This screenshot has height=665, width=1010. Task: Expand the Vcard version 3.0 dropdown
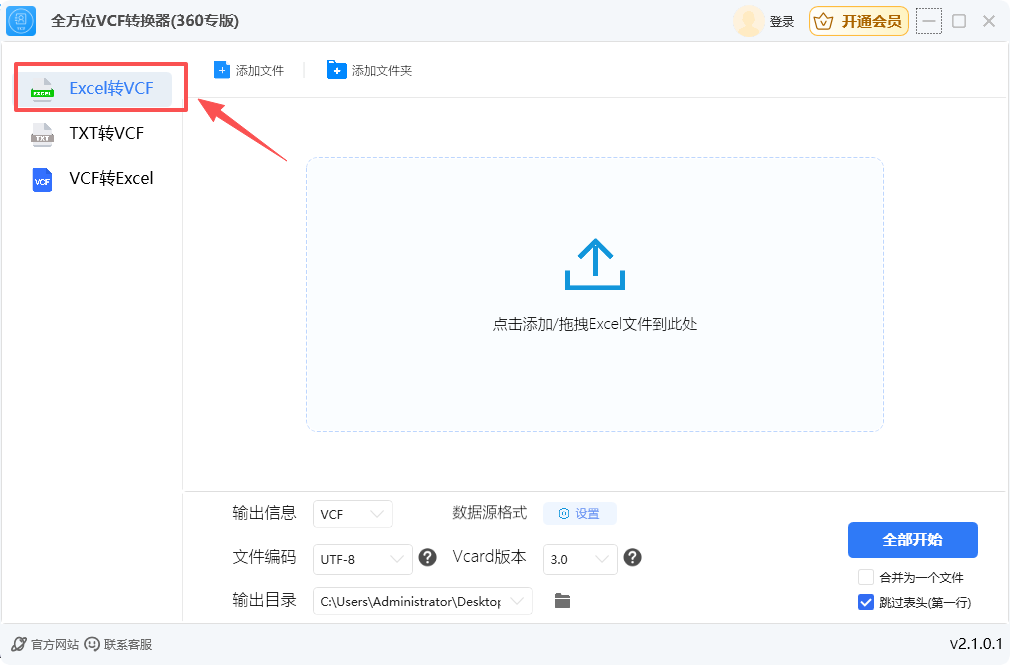pos(580,559)
